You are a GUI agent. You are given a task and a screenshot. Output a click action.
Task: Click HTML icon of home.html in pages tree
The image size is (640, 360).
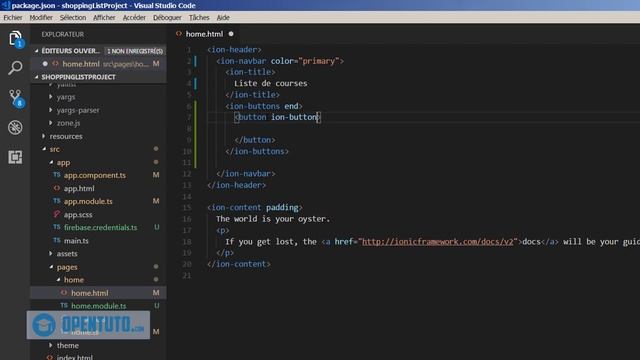point(64,293)
